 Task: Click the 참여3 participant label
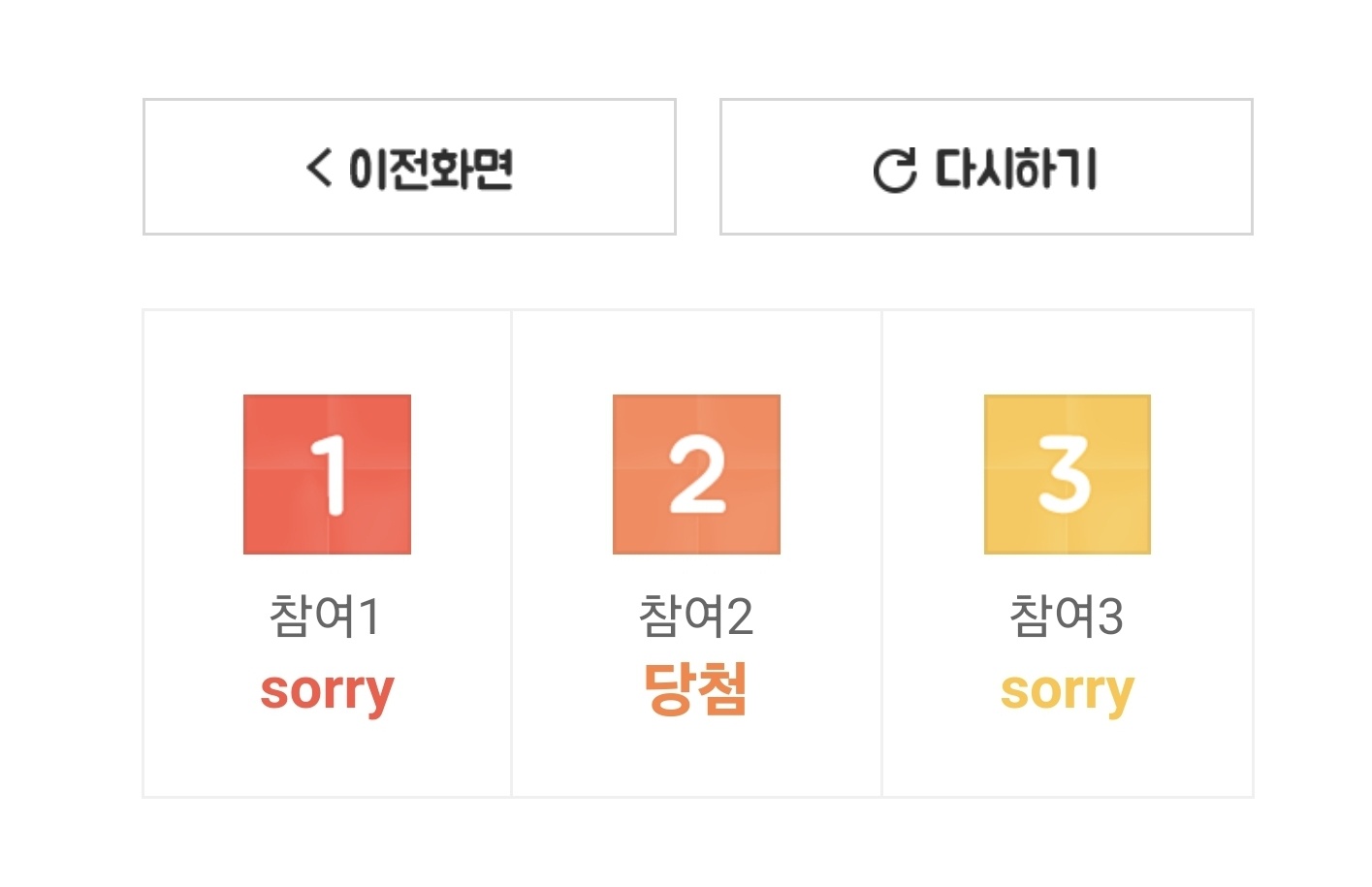click(1067, 617)
